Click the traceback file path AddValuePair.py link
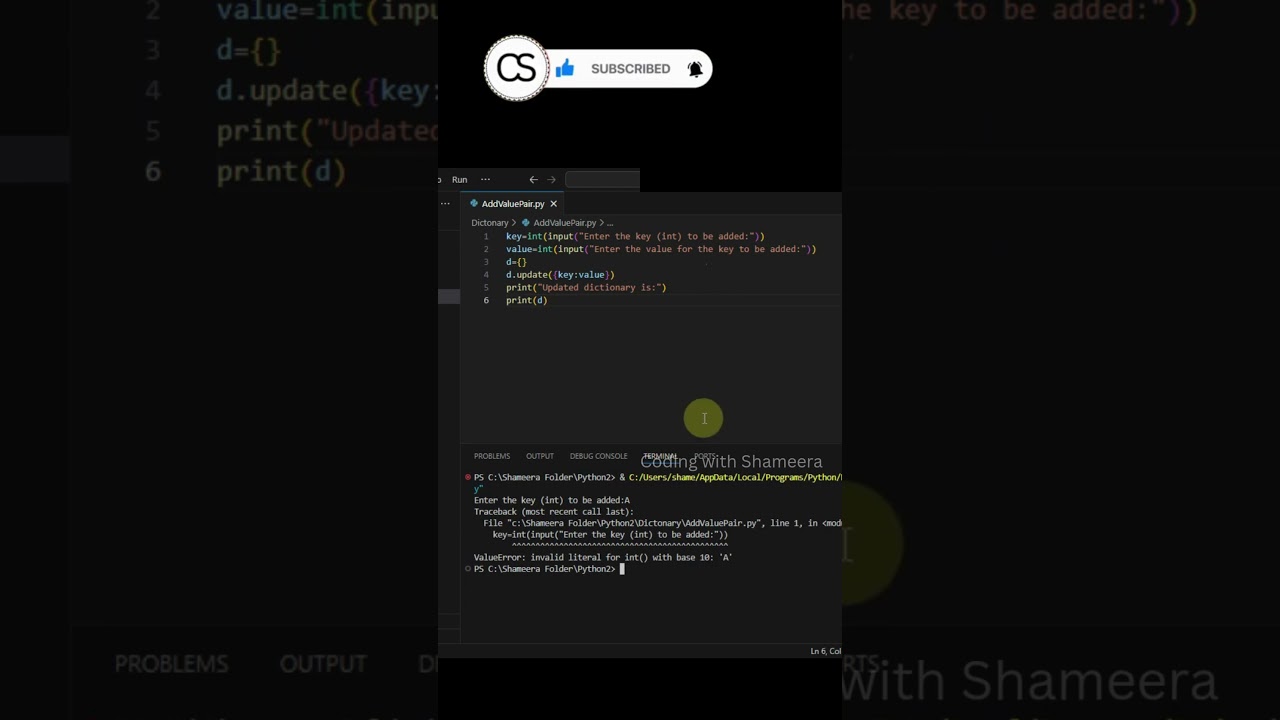This screenshot has height=720, width=1280. point(636,523)
